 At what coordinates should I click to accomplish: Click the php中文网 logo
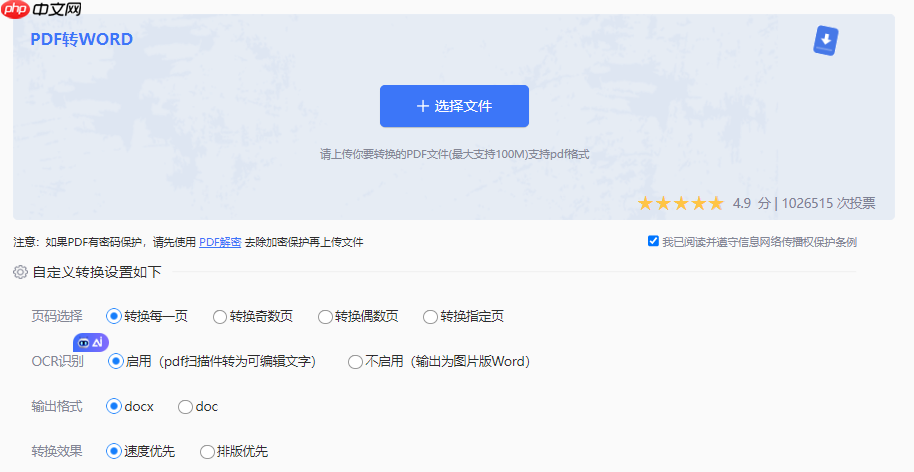(x=41, y=9)
